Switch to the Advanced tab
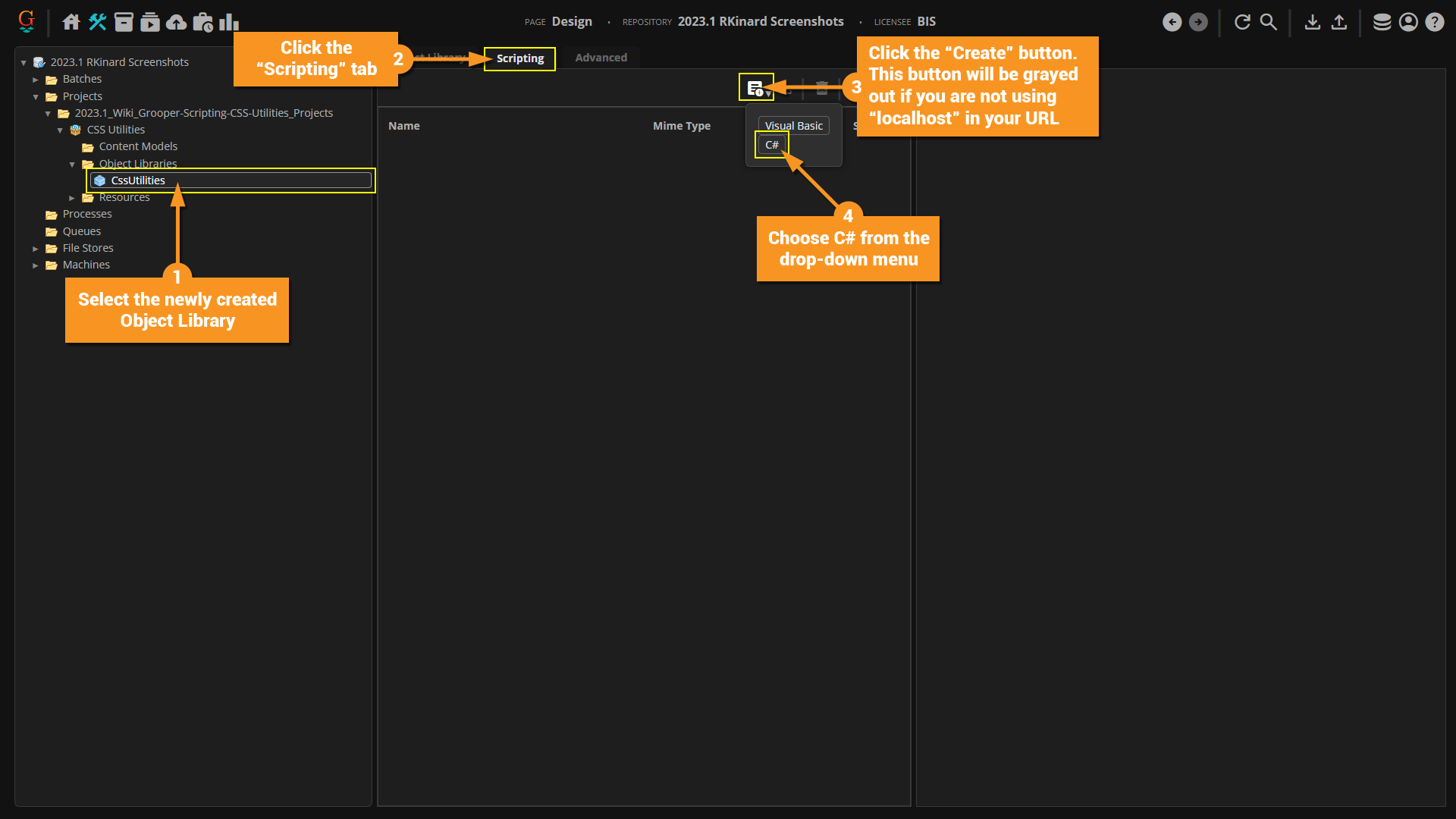This screenshot has height=819, width=1456. click(x=601, y=58)
